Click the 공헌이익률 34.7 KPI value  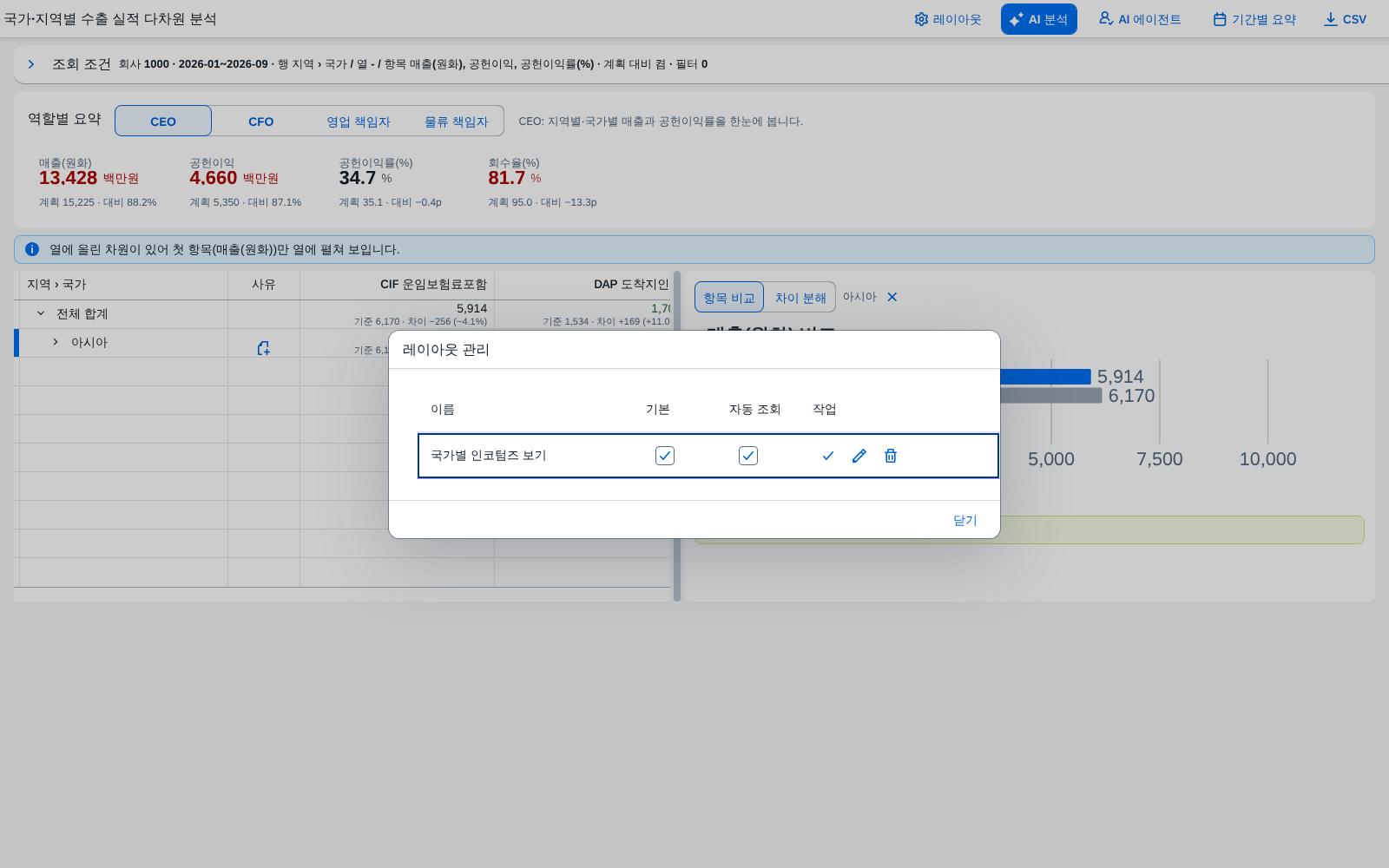tap(358, 178)
